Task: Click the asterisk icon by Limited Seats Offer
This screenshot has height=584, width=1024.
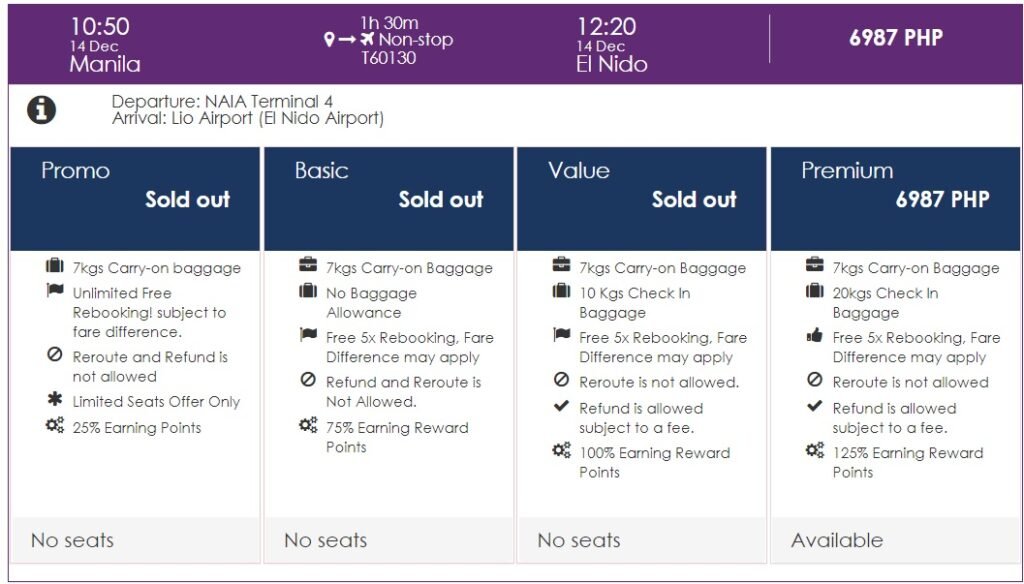Action: point(55,400)
